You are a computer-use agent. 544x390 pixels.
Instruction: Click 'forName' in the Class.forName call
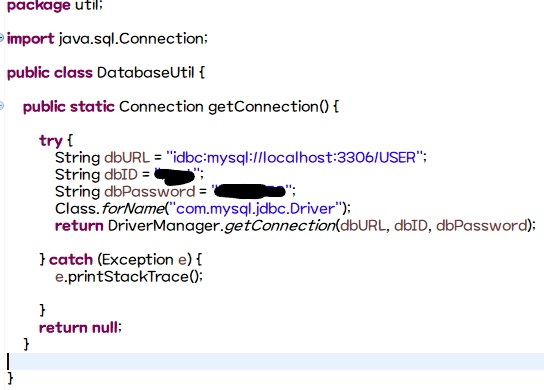[133, 209]
